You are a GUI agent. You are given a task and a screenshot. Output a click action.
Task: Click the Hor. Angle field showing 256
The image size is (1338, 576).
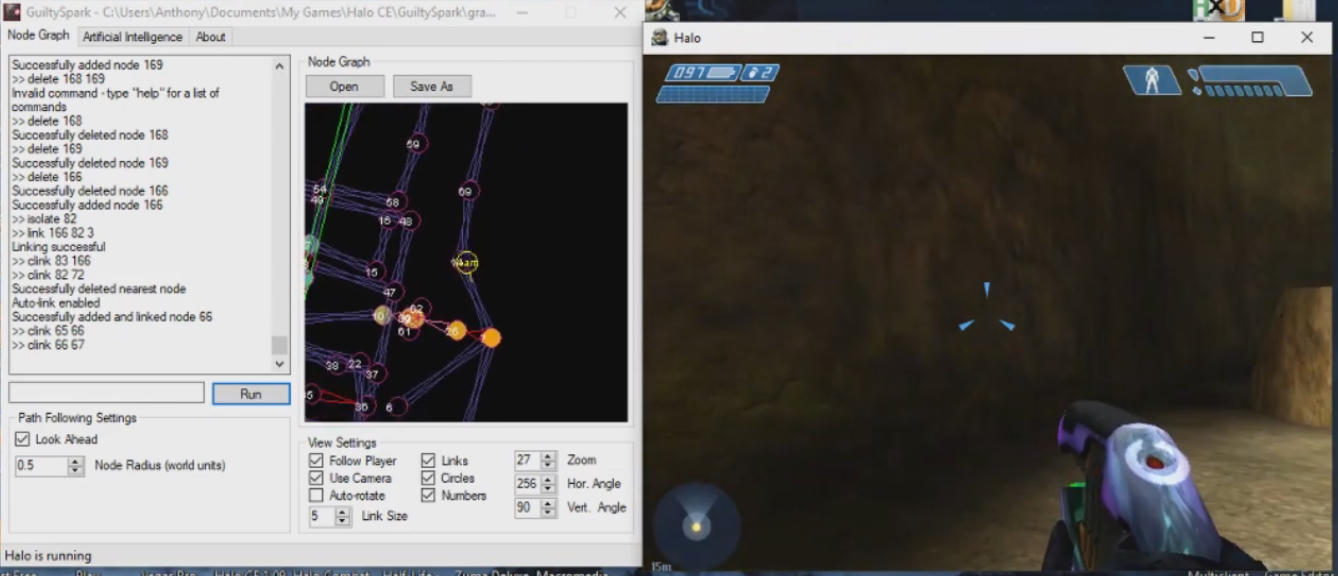(527, 484)
